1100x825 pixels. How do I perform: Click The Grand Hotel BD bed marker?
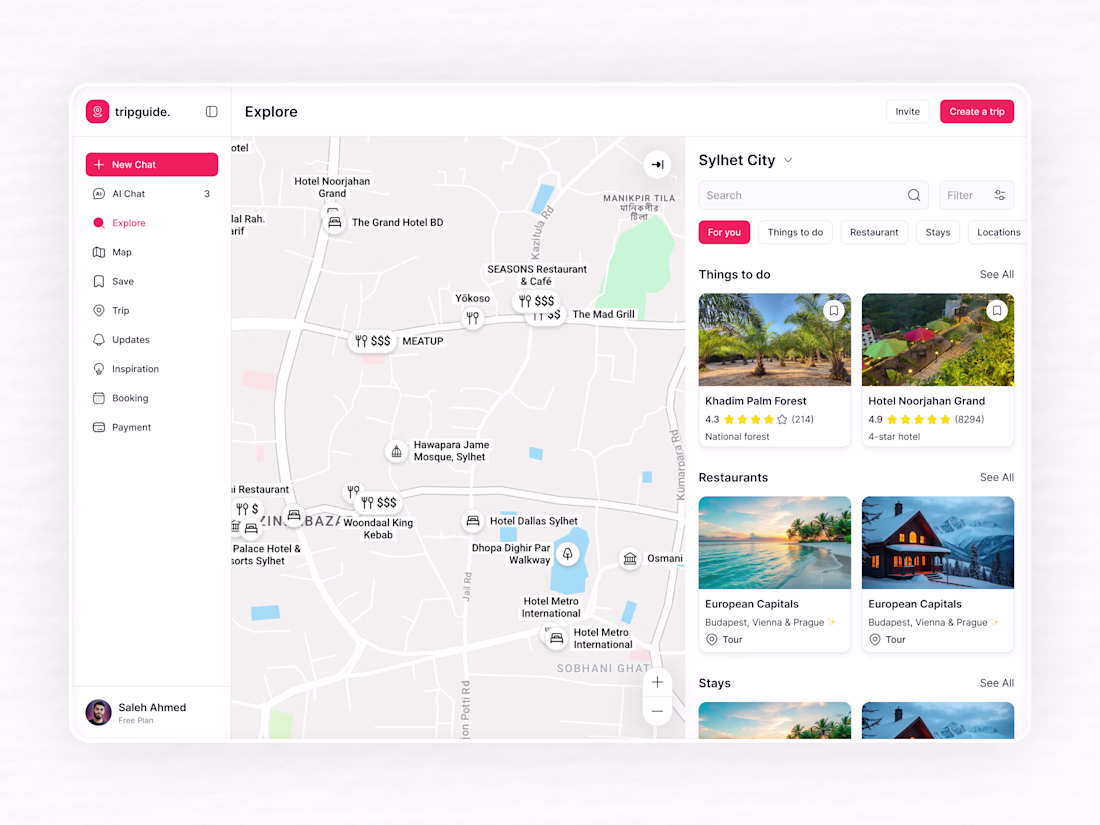335,222
